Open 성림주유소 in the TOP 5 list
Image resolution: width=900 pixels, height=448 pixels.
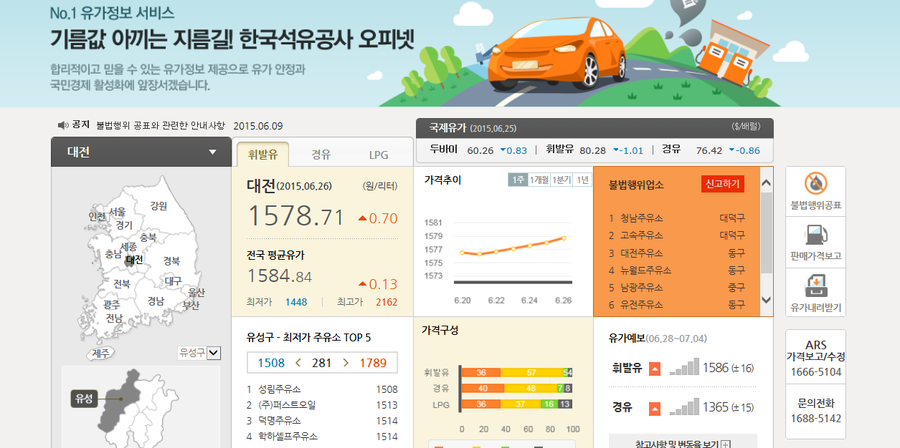(x=280, y=389)
